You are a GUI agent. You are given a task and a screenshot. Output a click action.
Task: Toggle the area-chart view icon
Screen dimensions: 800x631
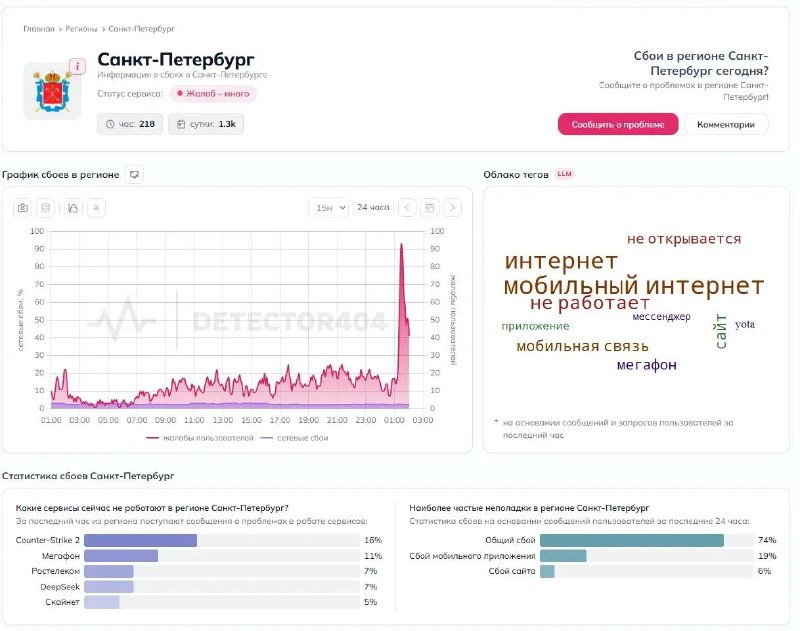pos(73,208)
